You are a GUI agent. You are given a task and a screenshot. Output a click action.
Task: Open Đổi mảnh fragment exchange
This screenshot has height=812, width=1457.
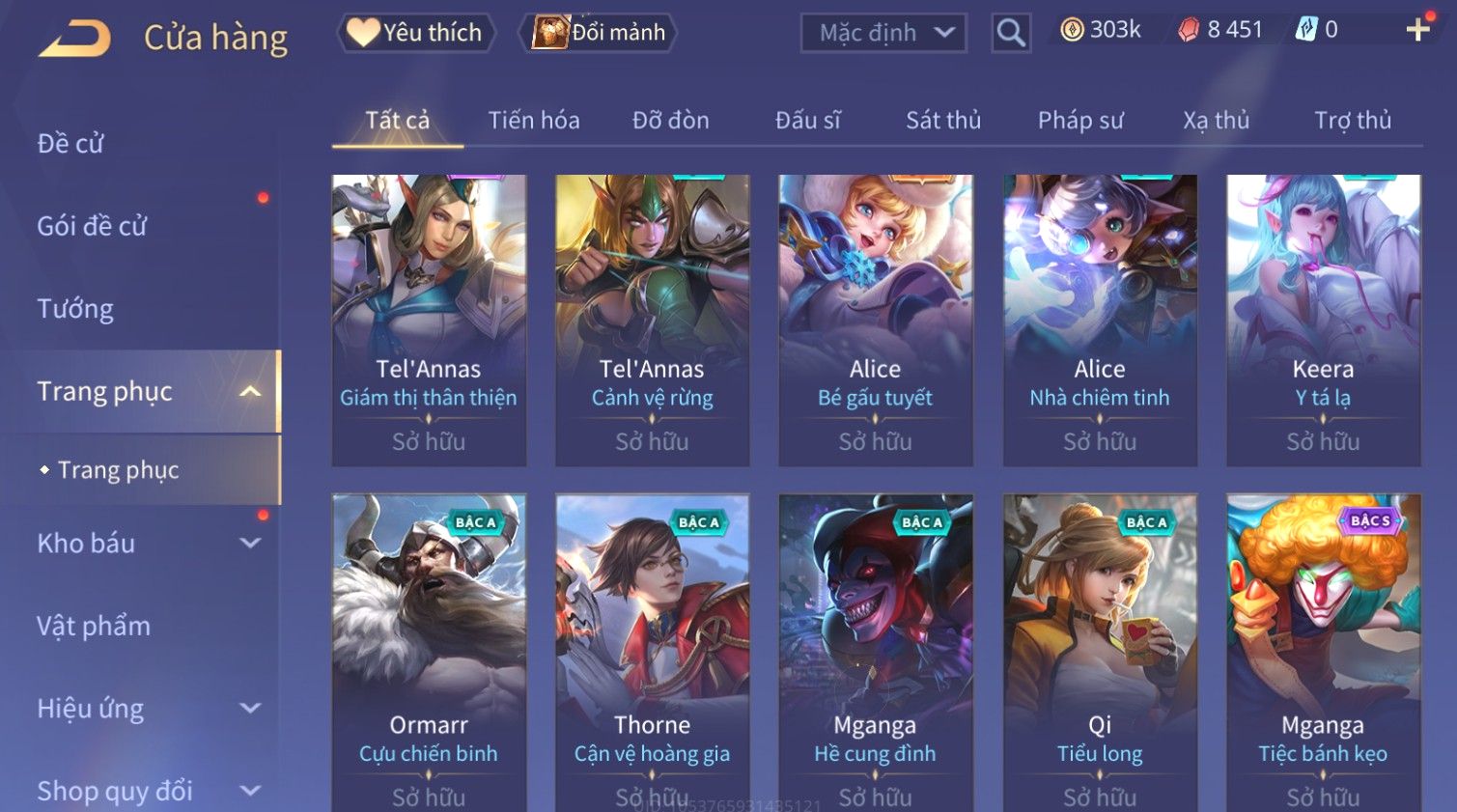click(598, 33)
